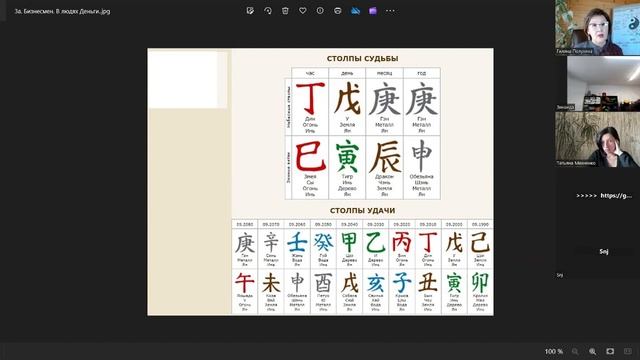Mark the photo as favorite with the heart

point(302,11)
